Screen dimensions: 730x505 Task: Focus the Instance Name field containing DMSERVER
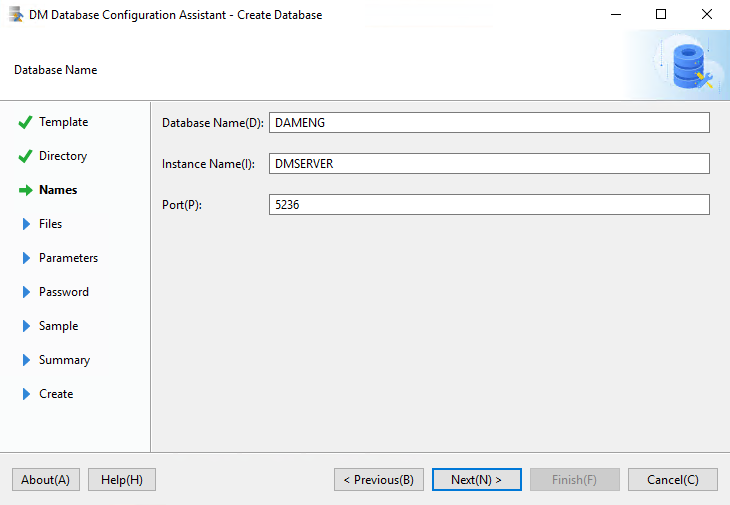coord(489,163)
